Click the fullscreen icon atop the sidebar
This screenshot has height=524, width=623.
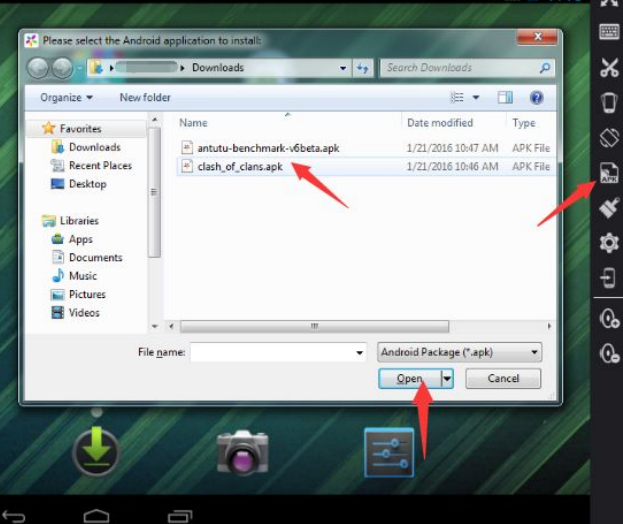[x=609, y=3]
